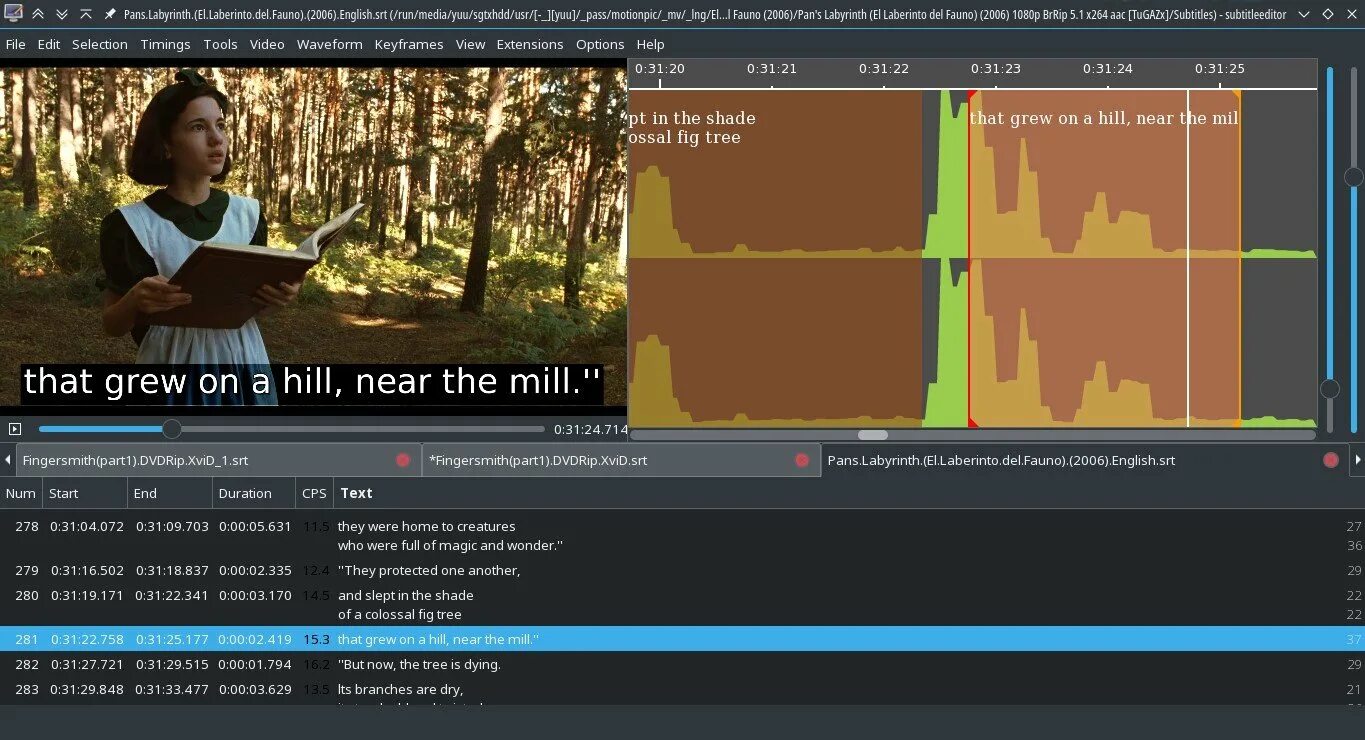Image resolution: width=1365 pixels, height=740 pixels.
Task: Close the Fingersmith(part1).DVDRip.XviD_1.srt tab
Action: pyautogui.click(x=403, y=460)
